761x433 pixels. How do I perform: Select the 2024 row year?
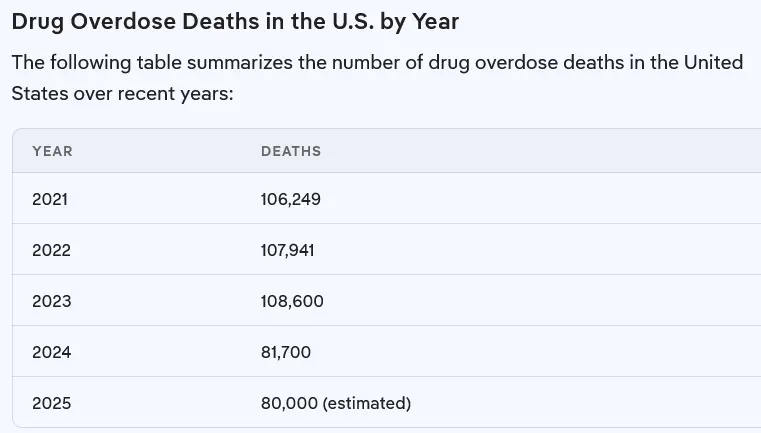tap(52, 352)
